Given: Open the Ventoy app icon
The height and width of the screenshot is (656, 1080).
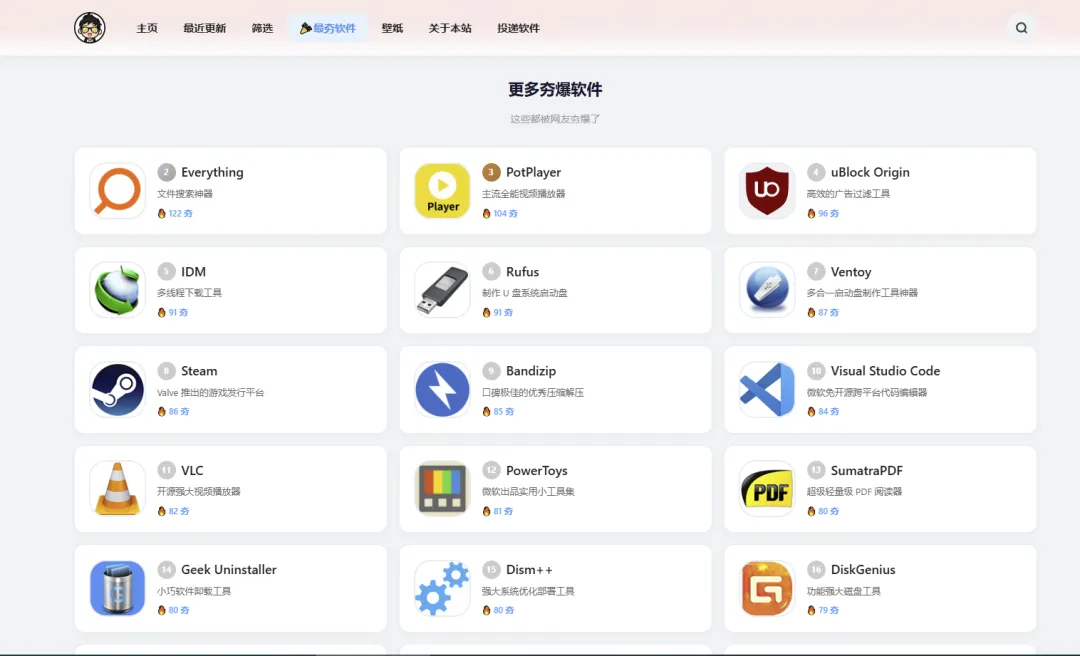Looking at the screenshot, I should point(767,289).
